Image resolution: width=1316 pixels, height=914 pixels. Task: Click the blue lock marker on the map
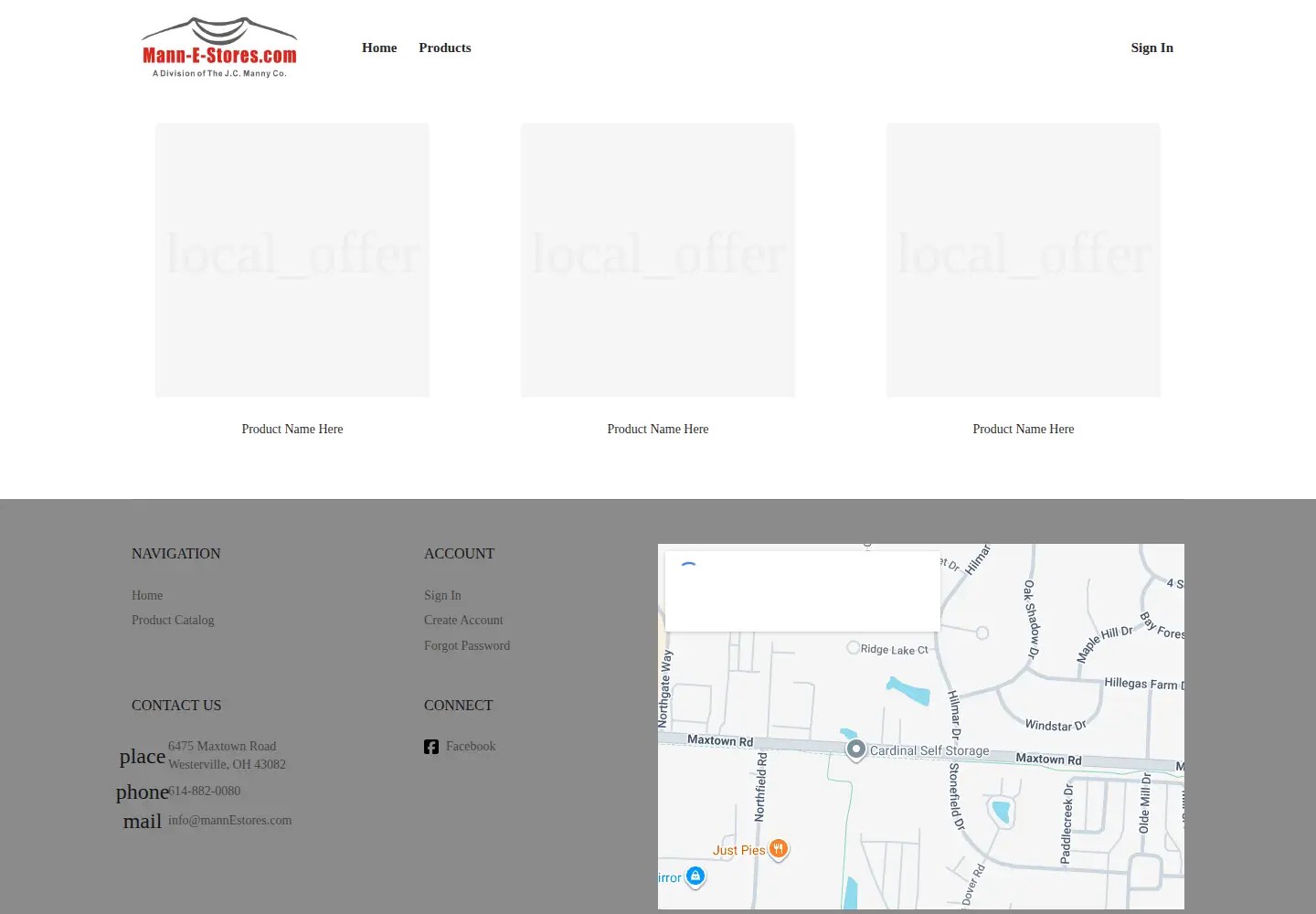click(x=695, y=877)
